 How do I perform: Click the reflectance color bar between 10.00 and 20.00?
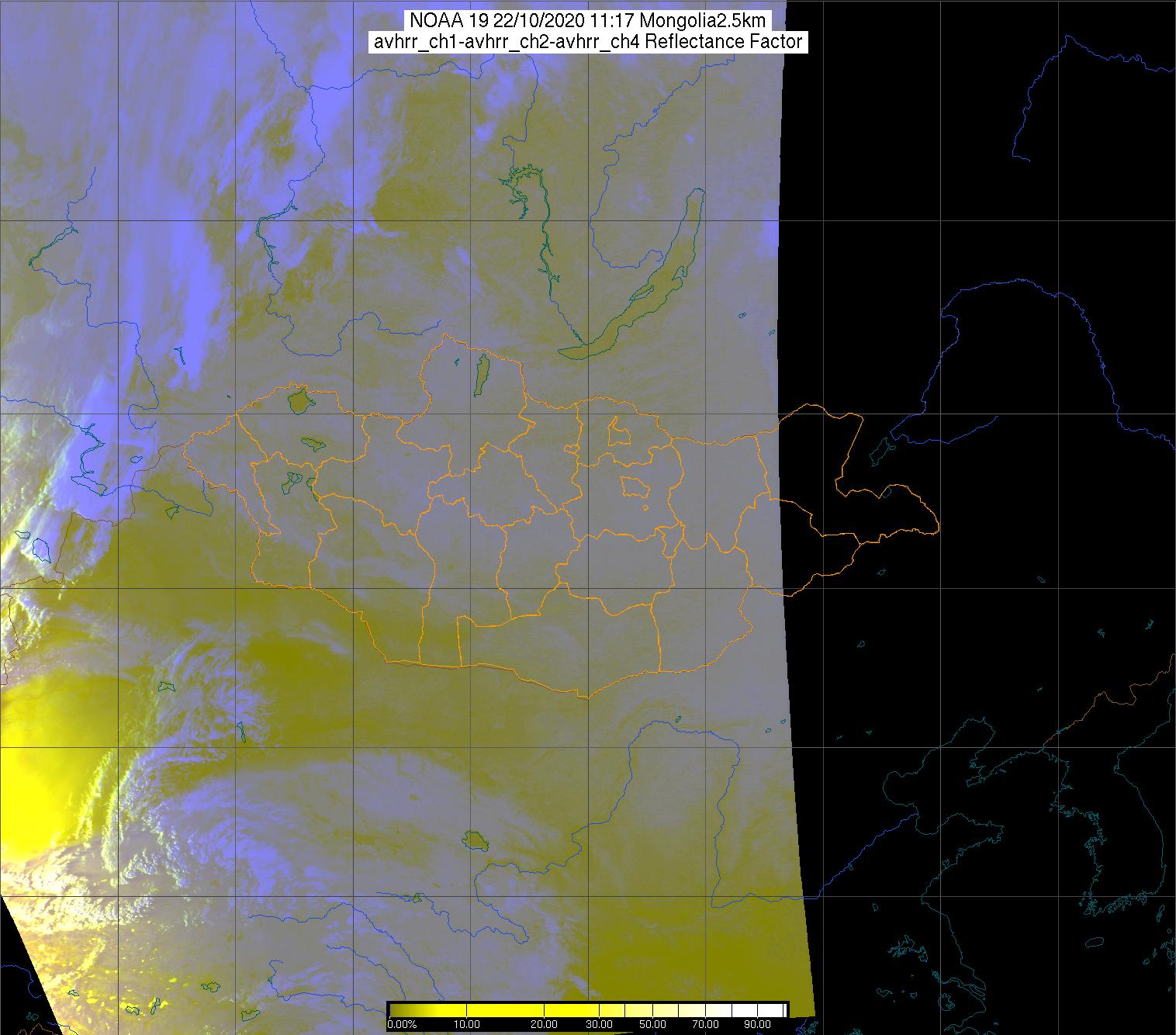point(505,1010)
